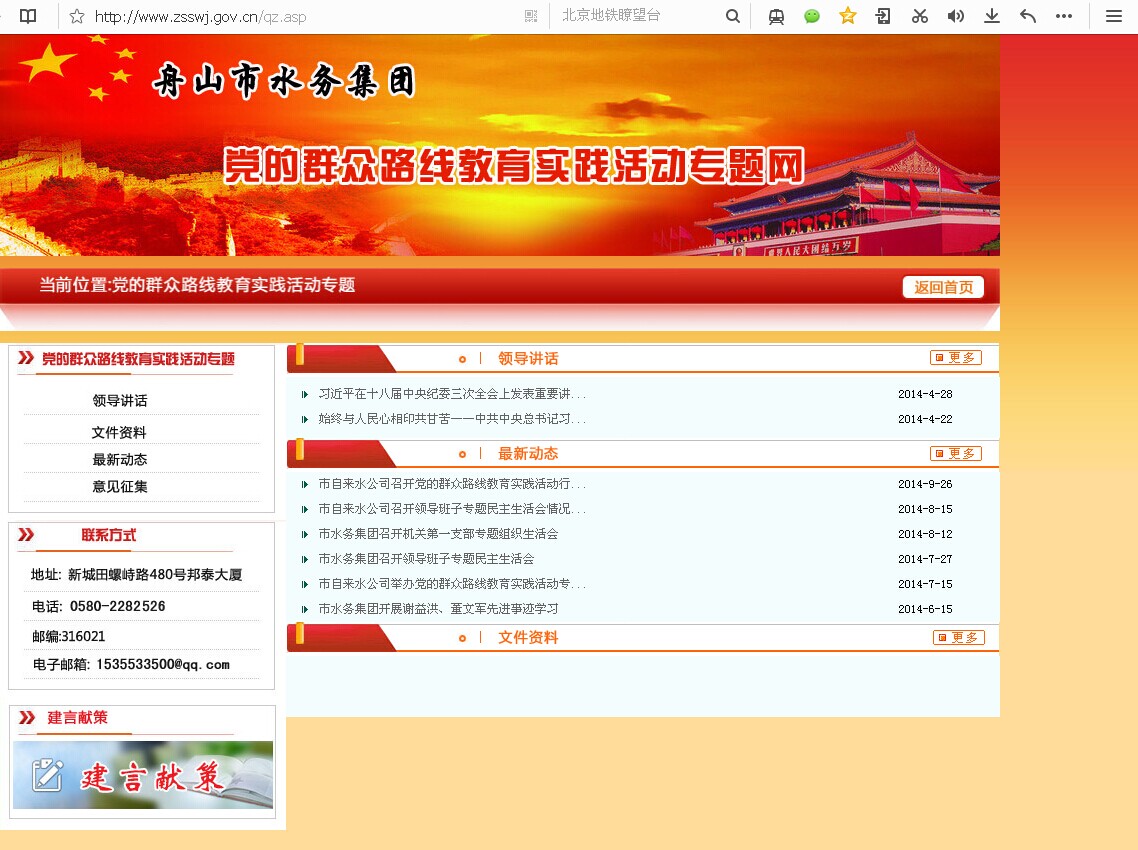Click the date 2014-4-28

tap(925, 394)
